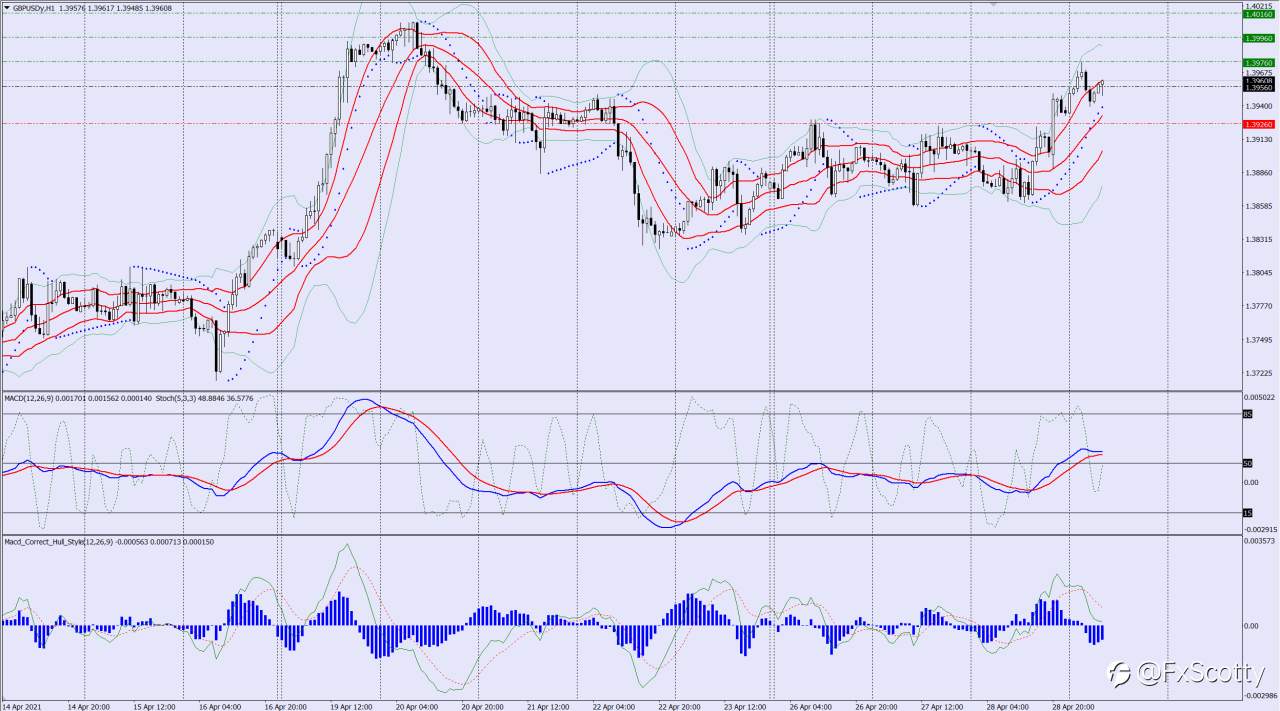Click the Macd_Correct_Hull_Style indicator label
This screenshot has width=1280, height=711.
[57, 541]
